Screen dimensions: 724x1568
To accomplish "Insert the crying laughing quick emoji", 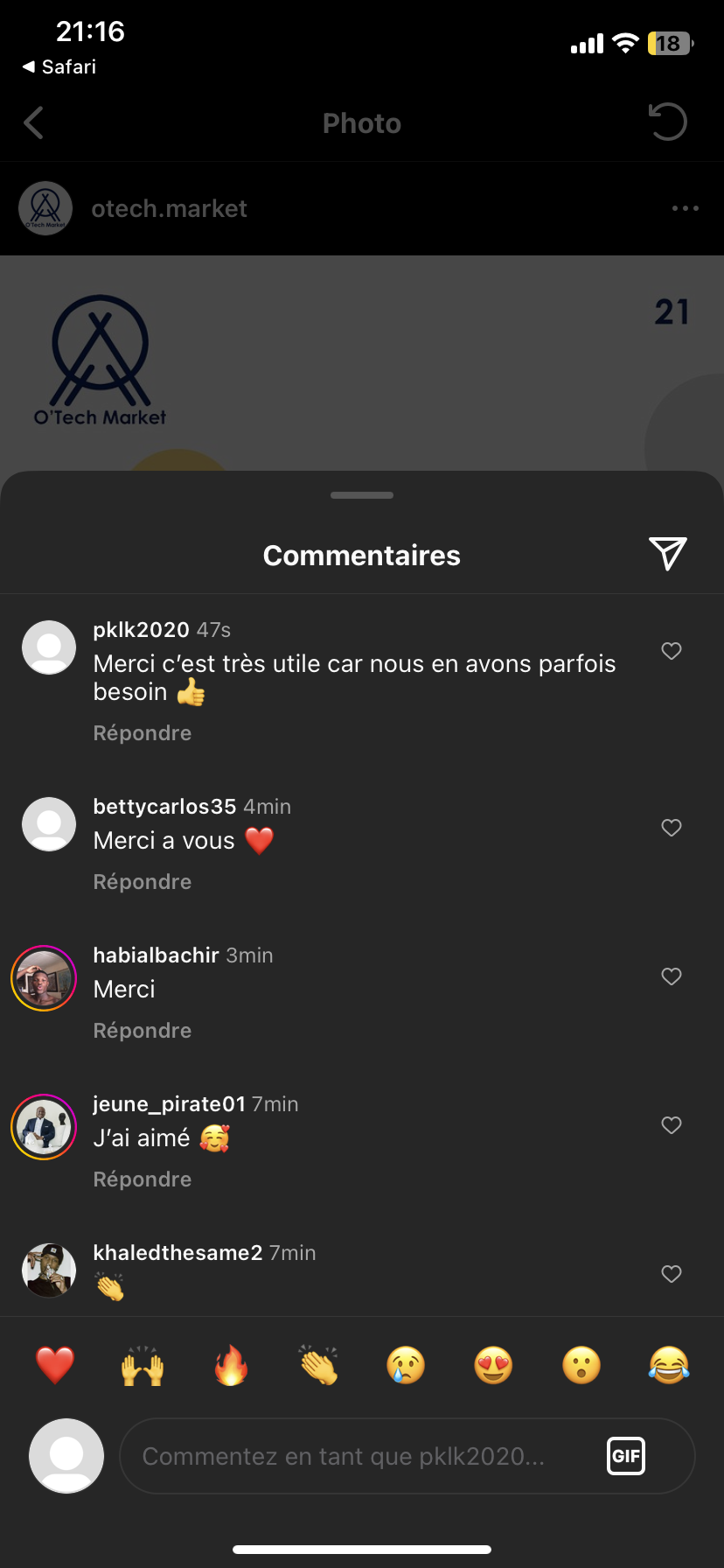I will [x=669, y=1365].
